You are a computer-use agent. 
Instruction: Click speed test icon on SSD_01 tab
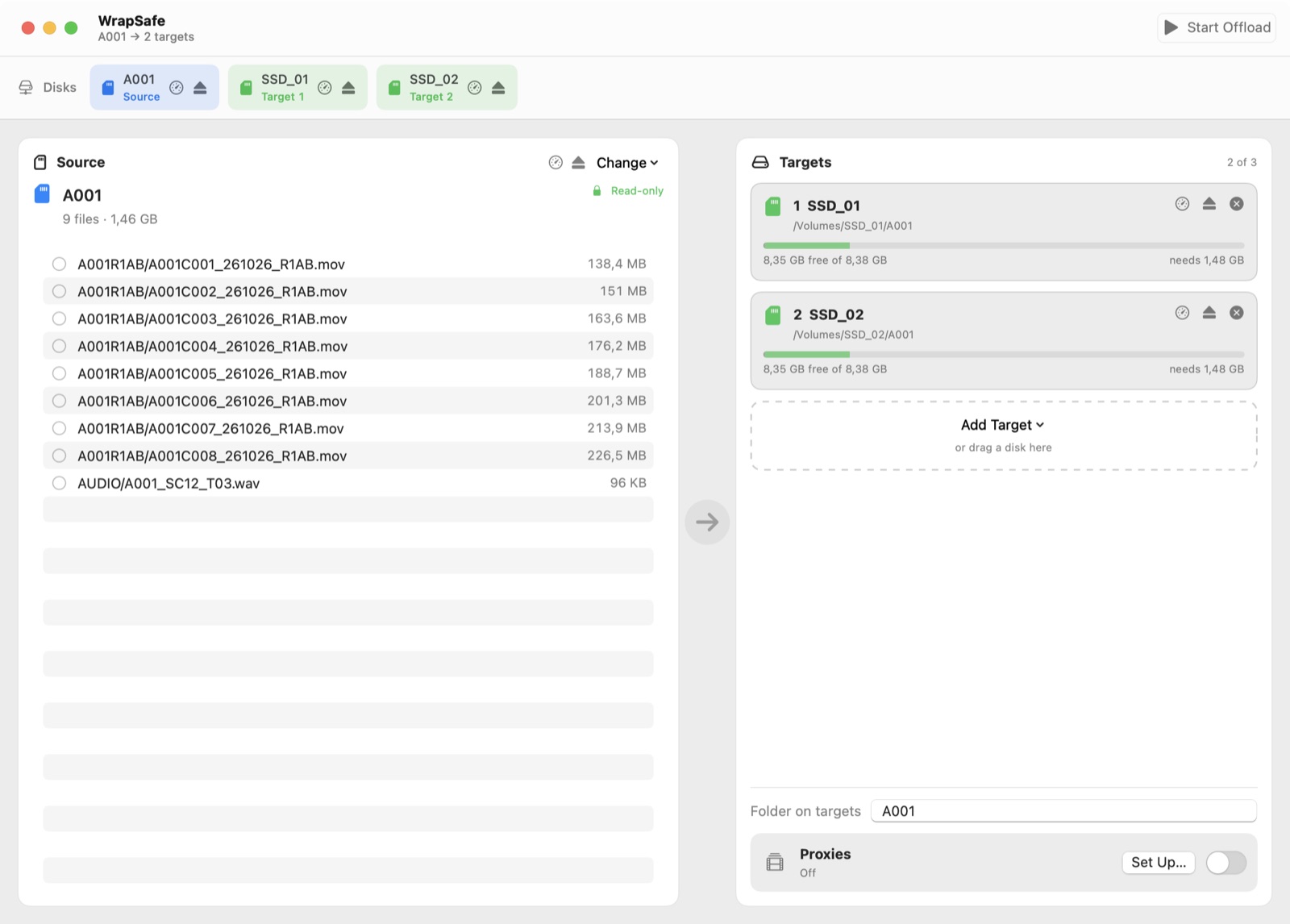[x=325, y=88]
